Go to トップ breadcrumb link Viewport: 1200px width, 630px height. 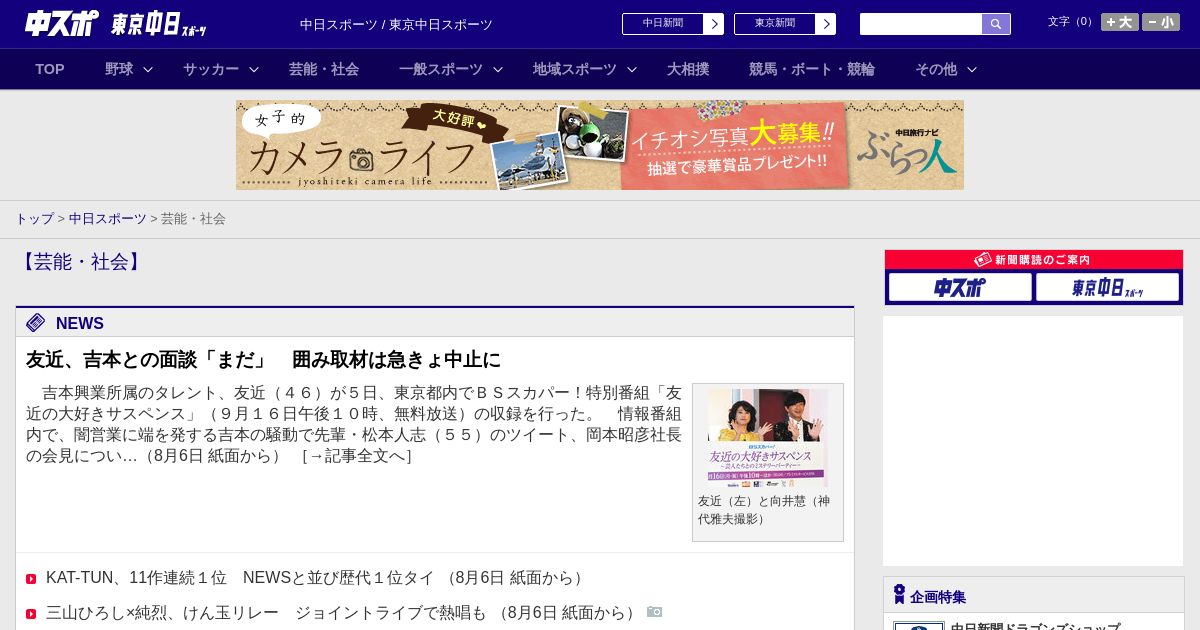coord(34,218)
